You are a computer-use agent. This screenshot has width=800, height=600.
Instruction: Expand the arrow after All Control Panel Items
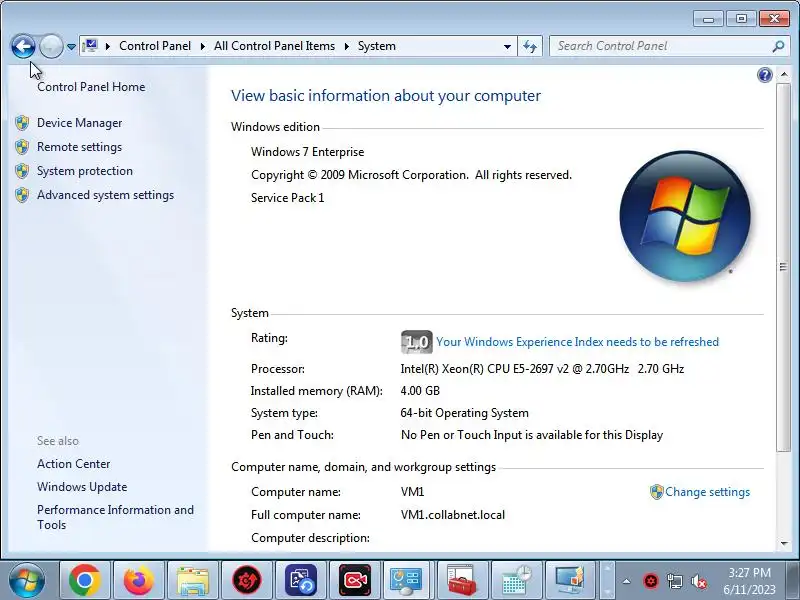346,46
